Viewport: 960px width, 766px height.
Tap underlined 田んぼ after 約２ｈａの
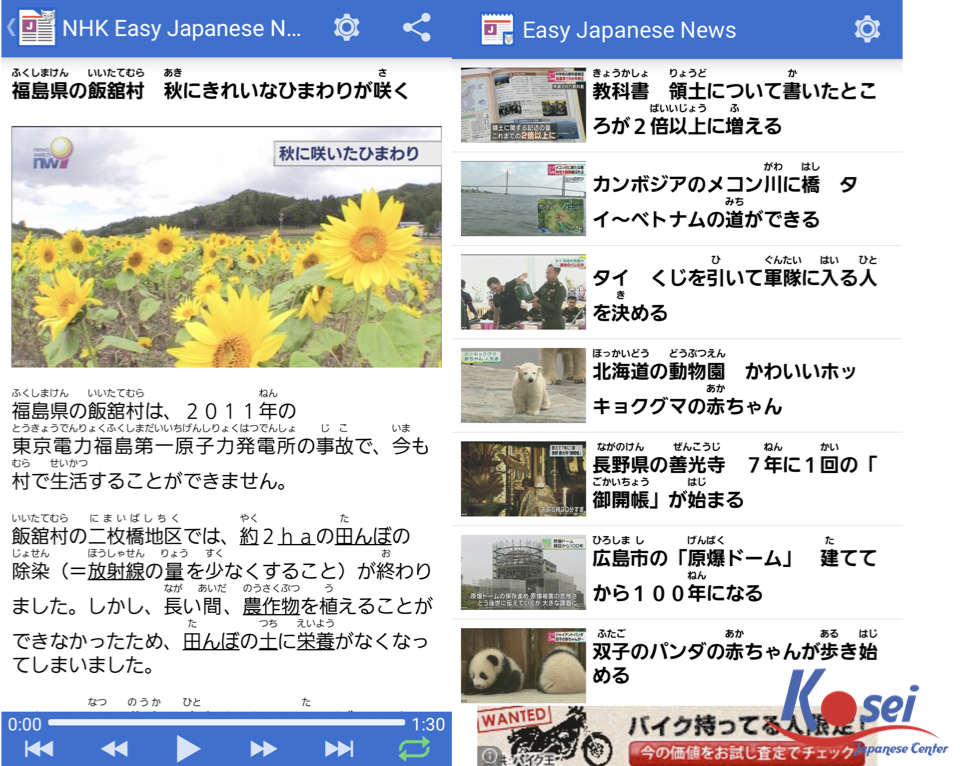point(362,536)
